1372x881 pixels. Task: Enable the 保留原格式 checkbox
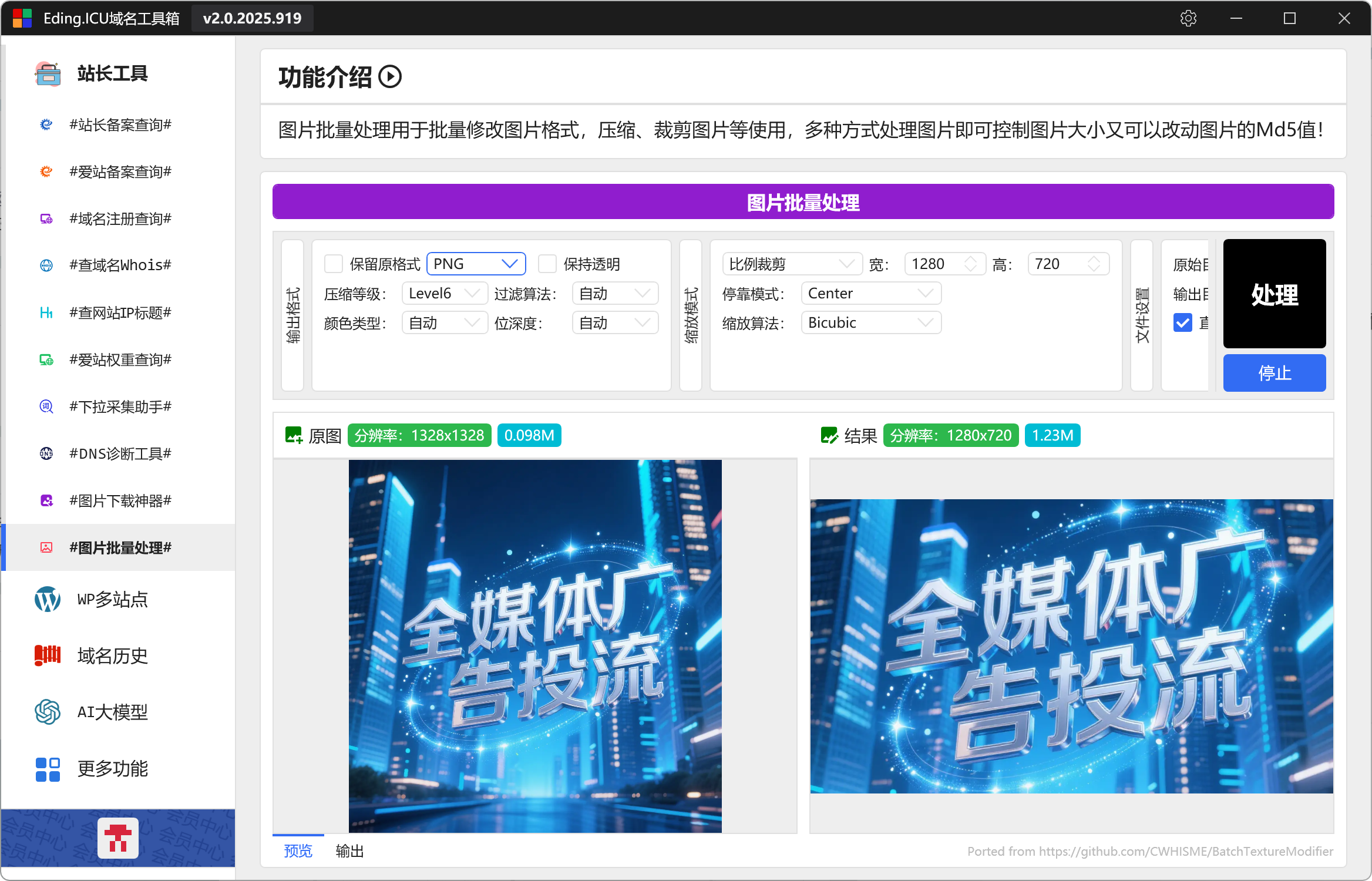pos(334,264)
